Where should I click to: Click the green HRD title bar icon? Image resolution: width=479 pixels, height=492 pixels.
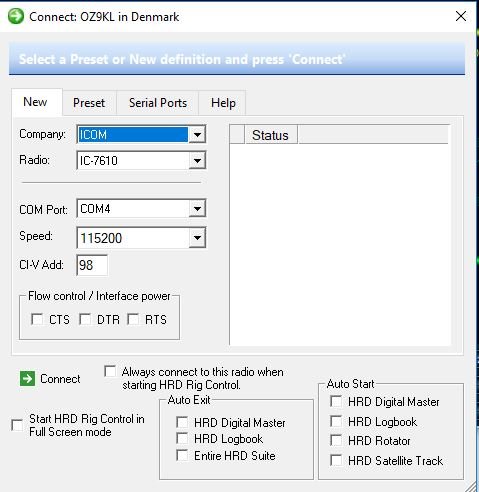[x=16, y=16]
